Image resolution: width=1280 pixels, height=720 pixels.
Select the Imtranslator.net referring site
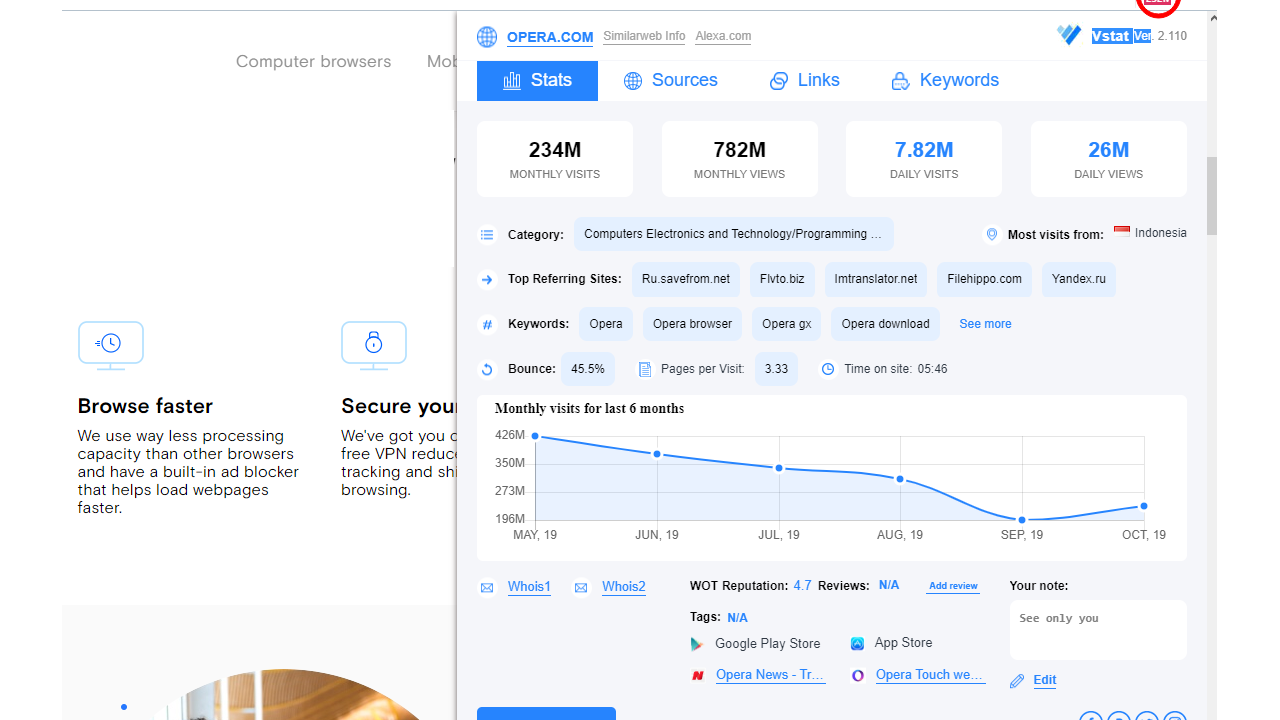tap(876, 279)
